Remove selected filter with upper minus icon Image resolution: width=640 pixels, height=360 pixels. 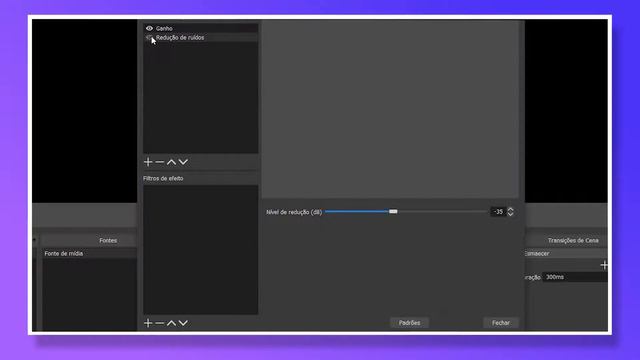click(x=160, y=162)
